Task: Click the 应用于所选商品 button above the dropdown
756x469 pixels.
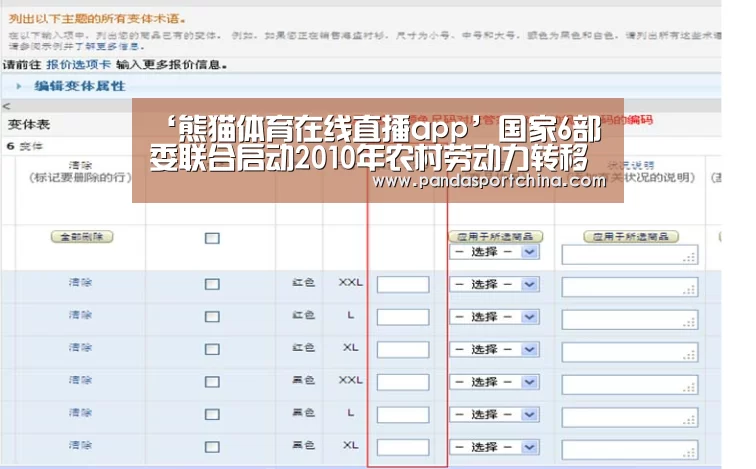Action: pos(496,236)
